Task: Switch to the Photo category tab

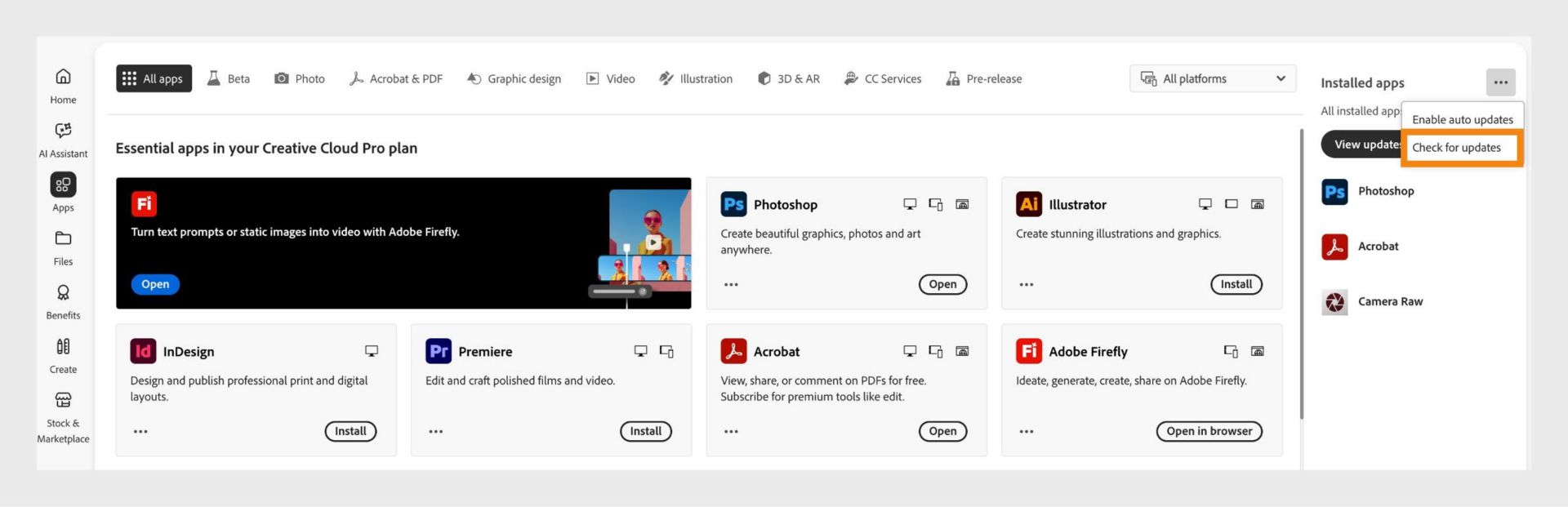Action: click(x=300, y=78)
